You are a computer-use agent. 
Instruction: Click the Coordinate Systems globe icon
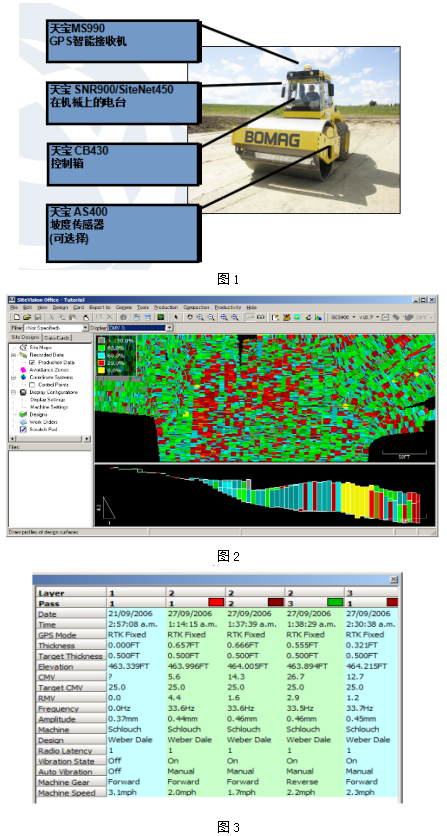pos(23,377)
